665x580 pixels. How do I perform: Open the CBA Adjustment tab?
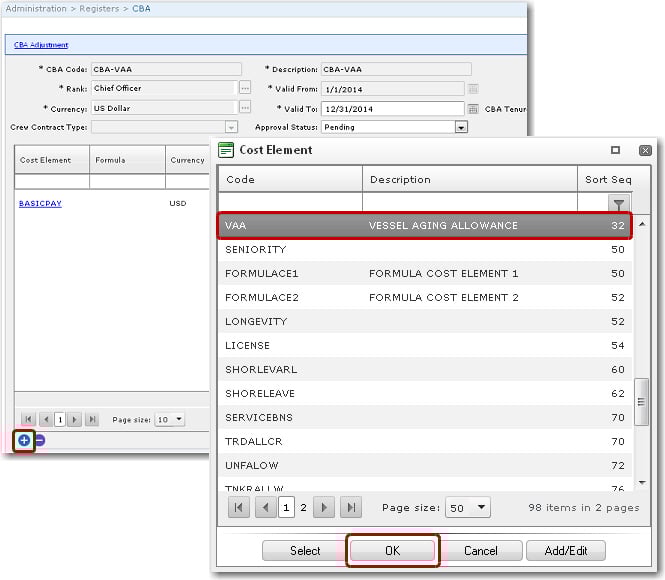pyautogui.click(x=41, y=45)
